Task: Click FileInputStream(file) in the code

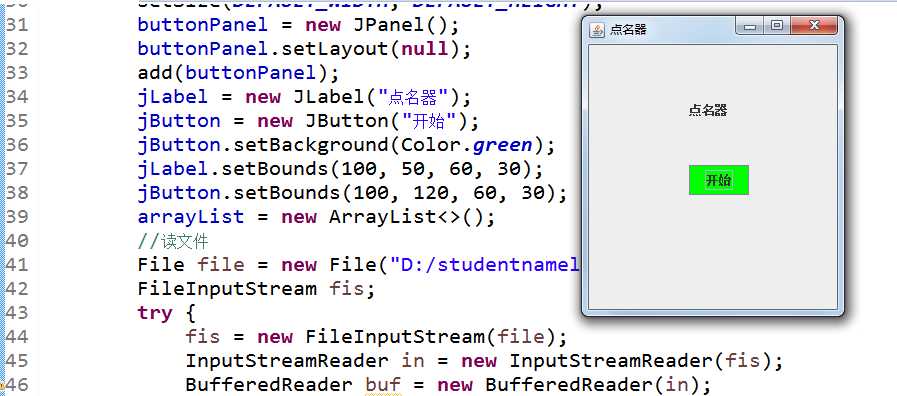Action: point(430,337)
